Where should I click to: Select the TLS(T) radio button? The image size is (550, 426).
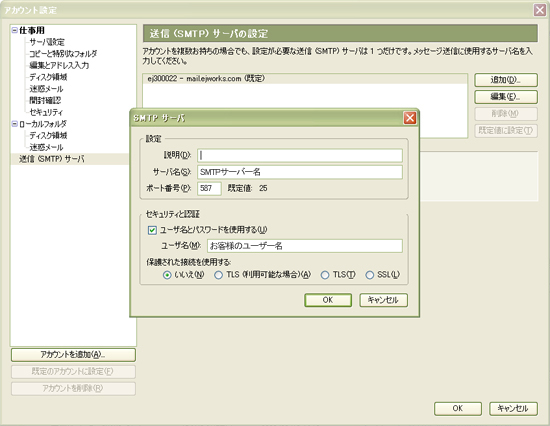(x=325, y=275)
